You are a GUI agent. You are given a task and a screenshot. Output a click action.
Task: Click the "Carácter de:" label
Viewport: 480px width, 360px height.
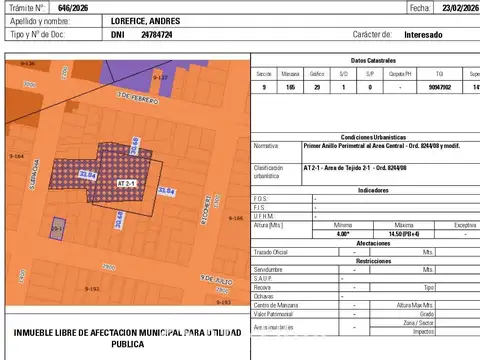[372, 34]
